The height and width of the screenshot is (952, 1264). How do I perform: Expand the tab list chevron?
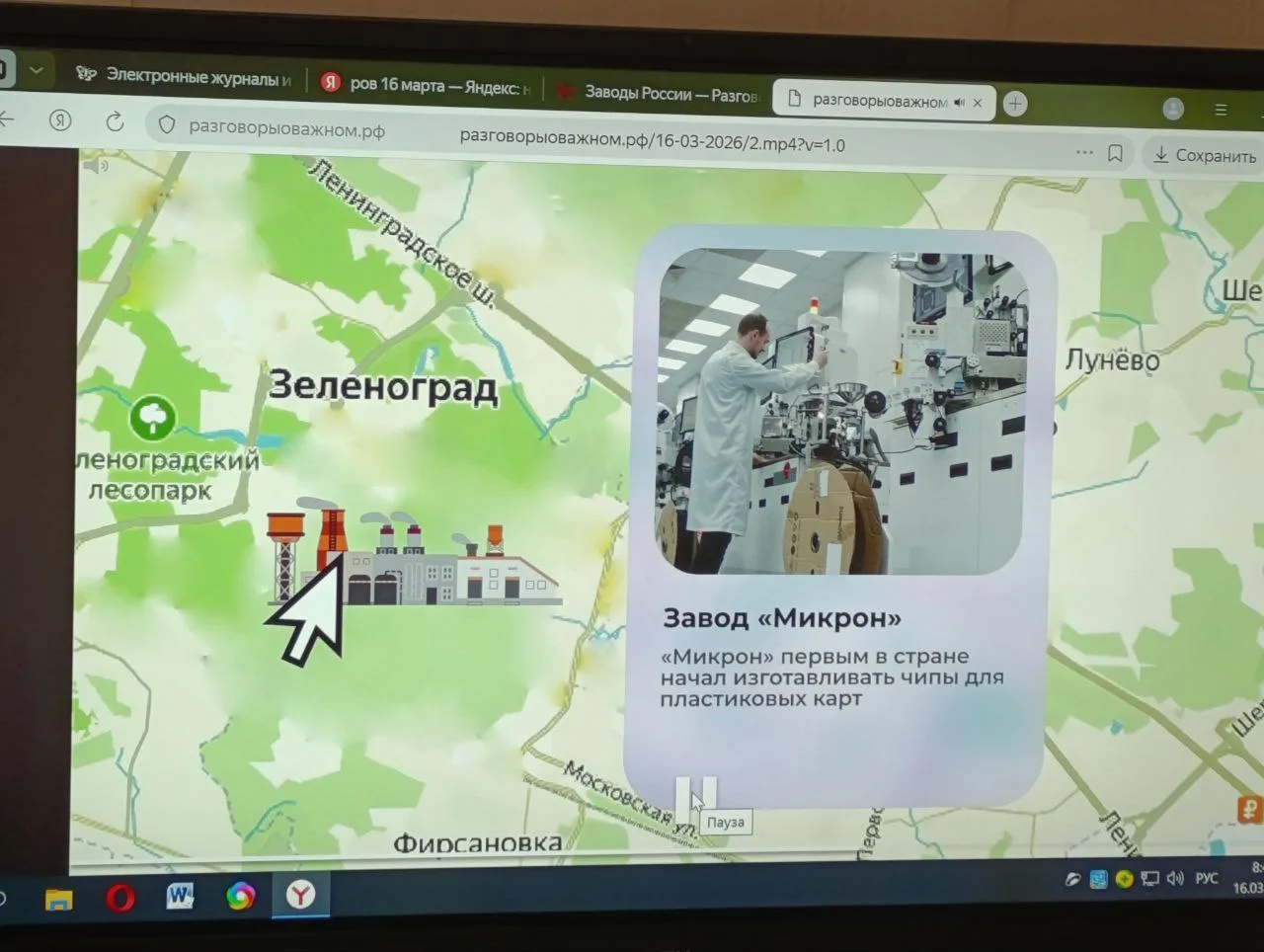click(x=36, y=70)
